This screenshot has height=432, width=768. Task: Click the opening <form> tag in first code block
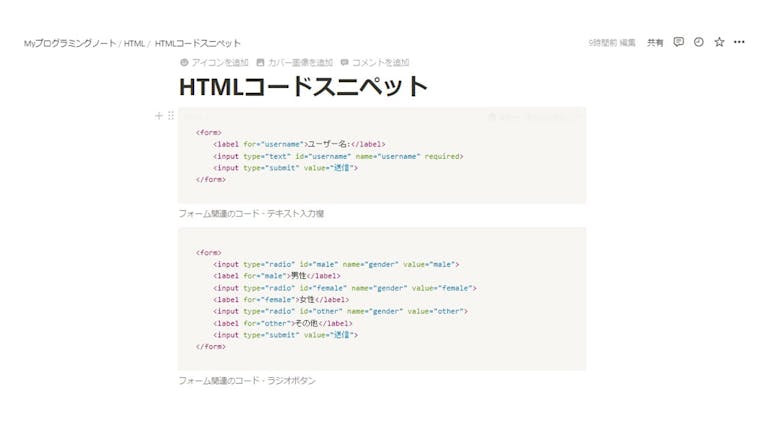[x=209, y=132]
